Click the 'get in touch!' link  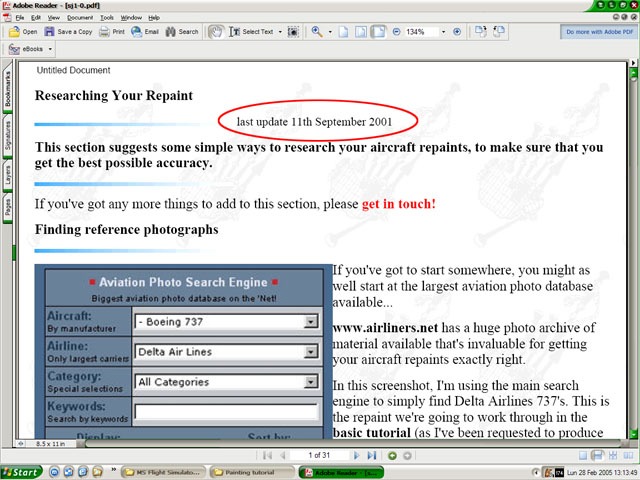(398, 204)
